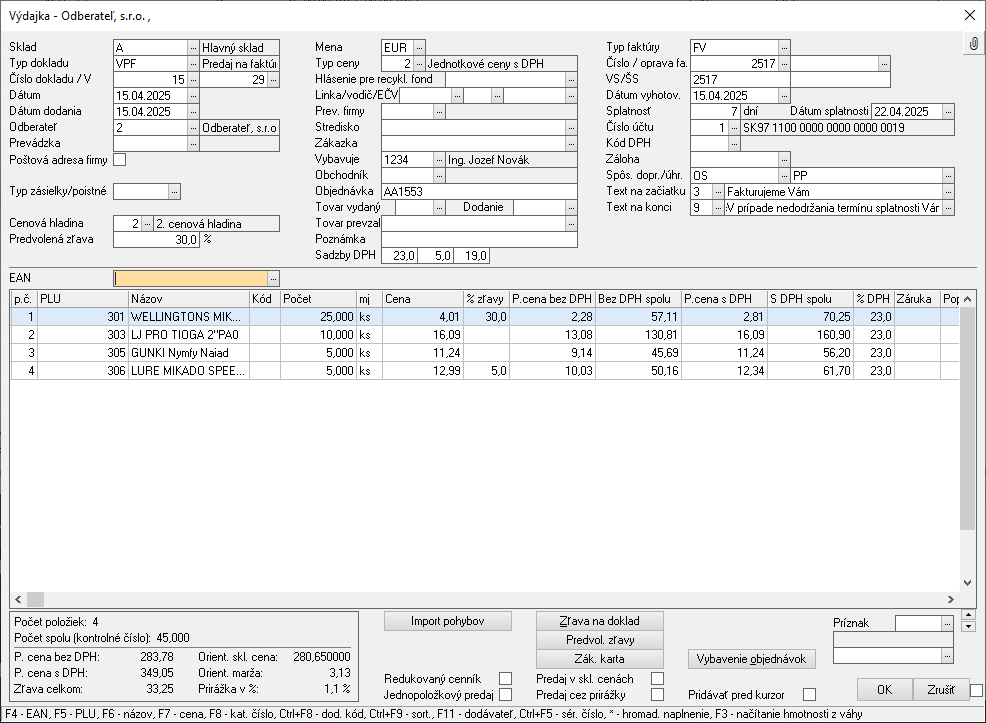The height and width of the screenshot is (723, 986).
Task: Open the Cenová hladina lookup button
Action: [147, 224]
